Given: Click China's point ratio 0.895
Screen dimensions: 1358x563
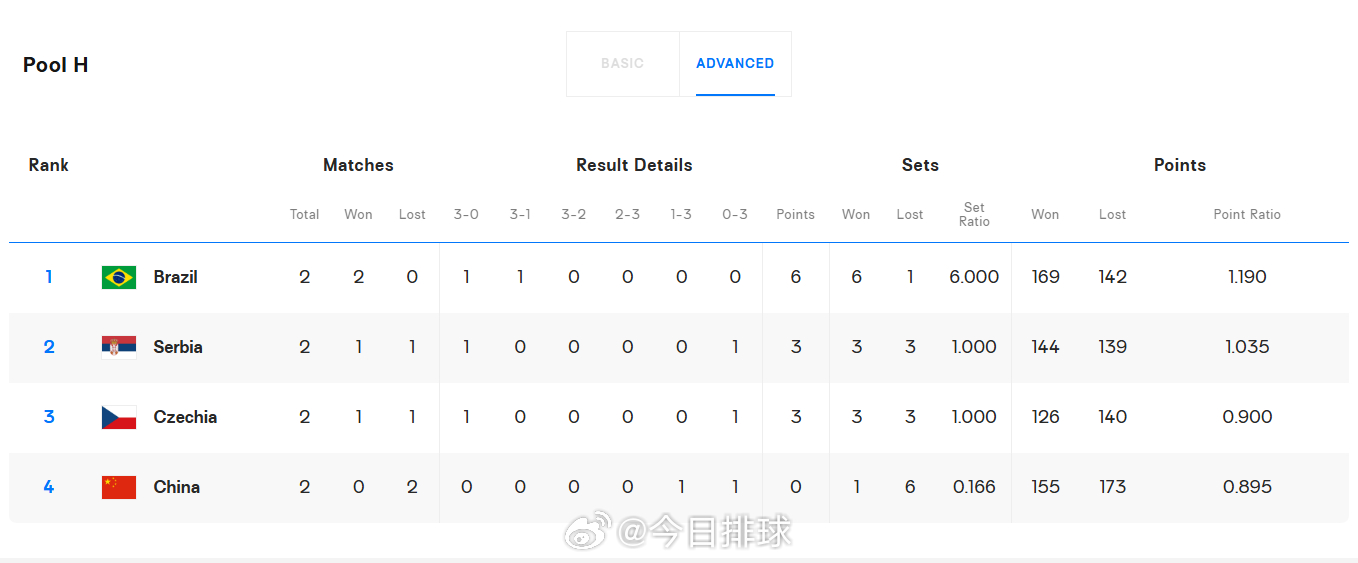Looking at the screenshot, I should (x=1247, y=487).
